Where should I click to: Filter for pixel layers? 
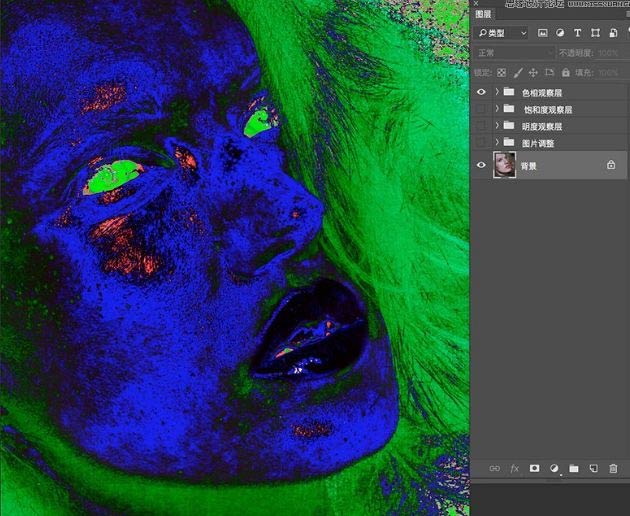543,33
